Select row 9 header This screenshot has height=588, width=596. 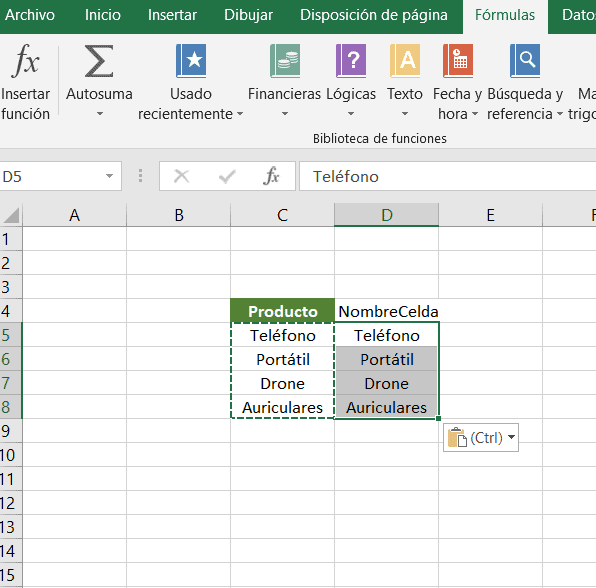(x=11, y=431)
